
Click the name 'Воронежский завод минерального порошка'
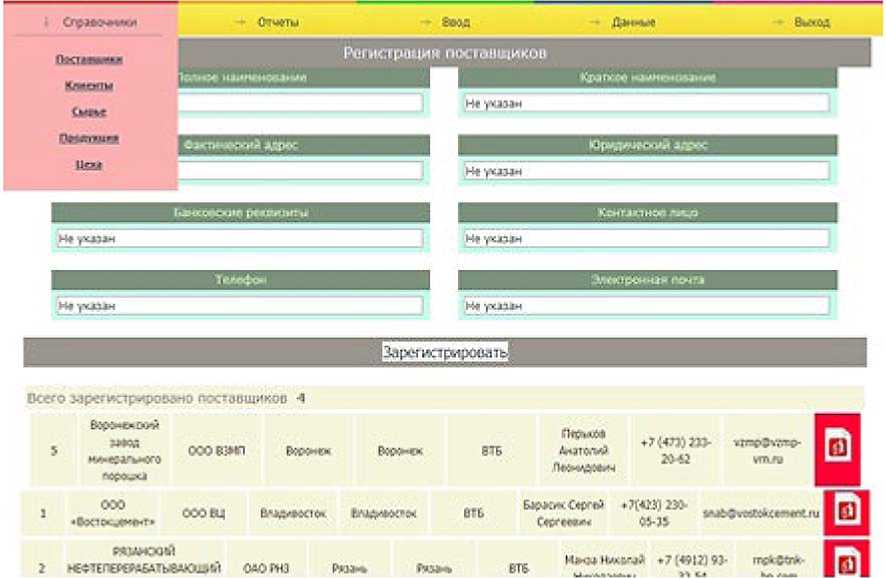125,450
